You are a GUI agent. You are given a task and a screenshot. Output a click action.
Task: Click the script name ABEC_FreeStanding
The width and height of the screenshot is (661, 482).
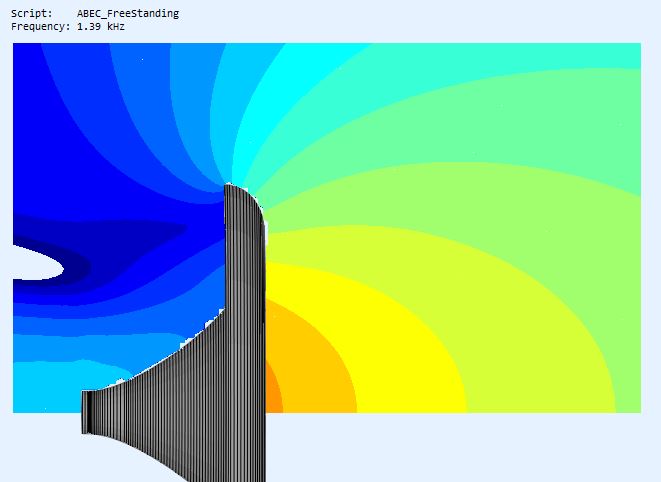(x=128, y=13)
